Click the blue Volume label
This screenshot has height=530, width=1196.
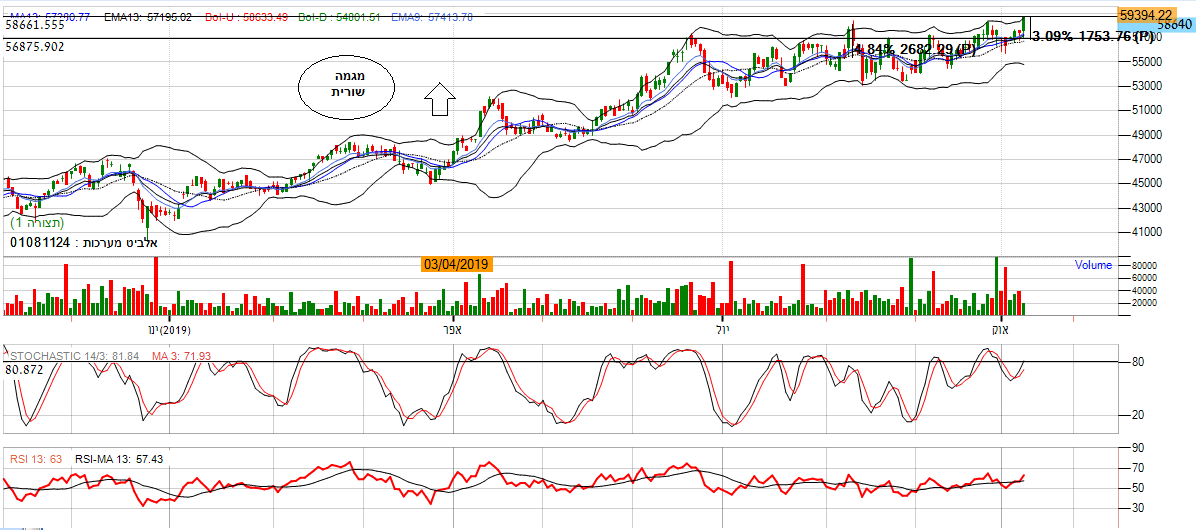point(1093,266)
